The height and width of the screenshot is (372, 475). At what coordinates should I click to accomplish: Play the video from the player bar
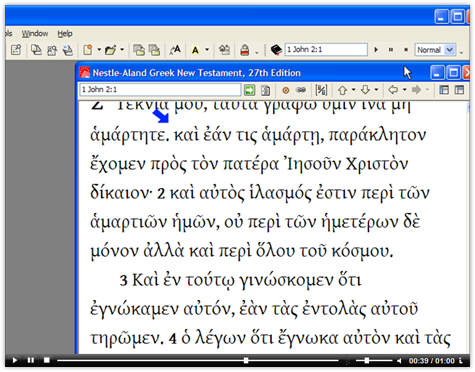[15, 360]
